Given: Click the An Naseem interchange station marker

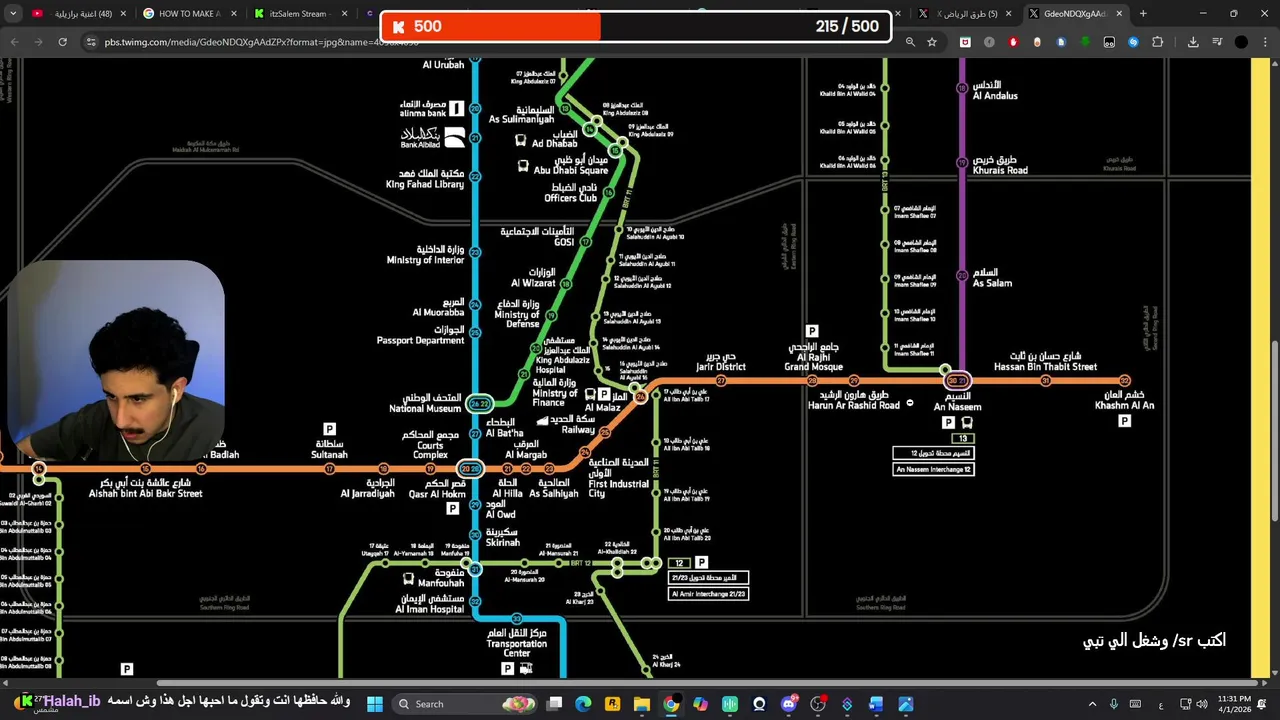Looking at the screenshot, I should [957, 380].
